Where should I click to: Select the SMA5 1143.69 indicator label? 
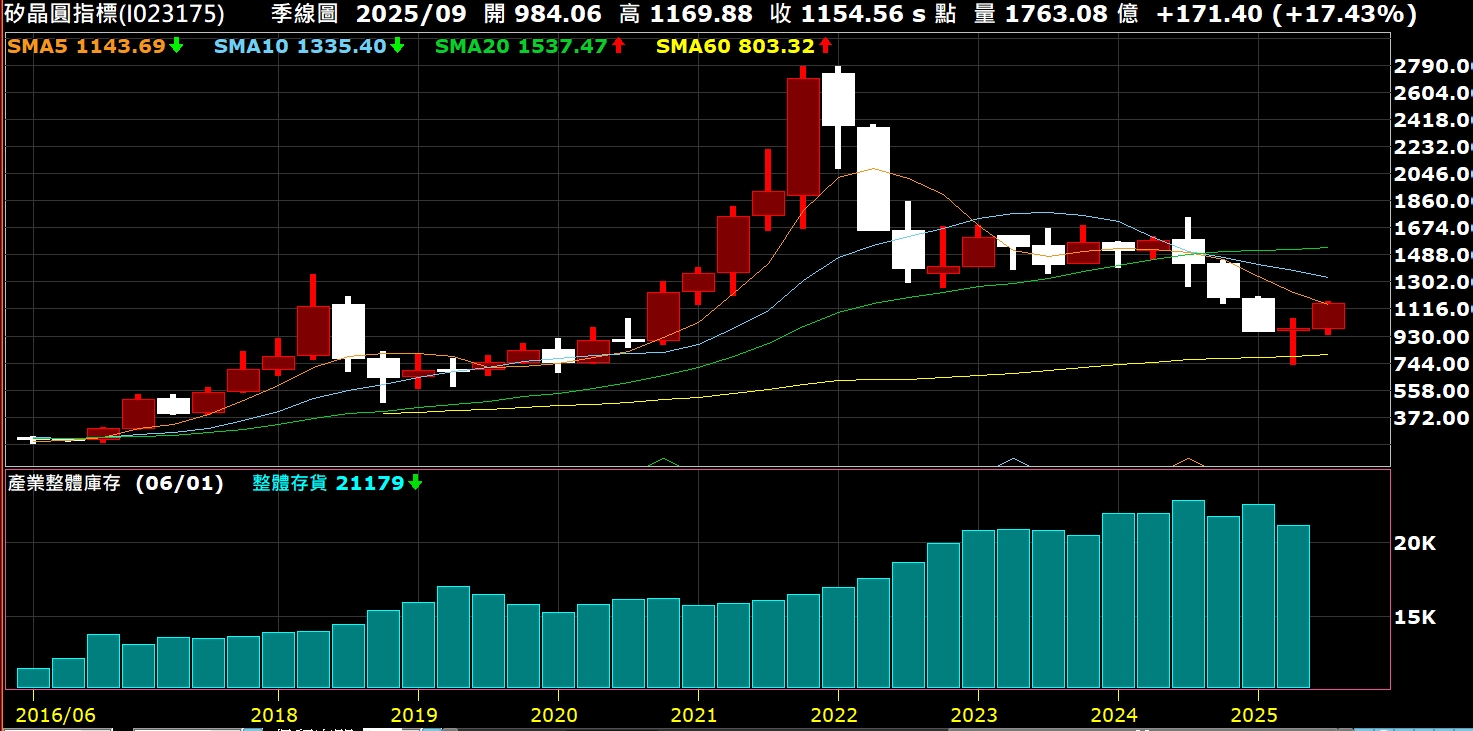[86, 46]
